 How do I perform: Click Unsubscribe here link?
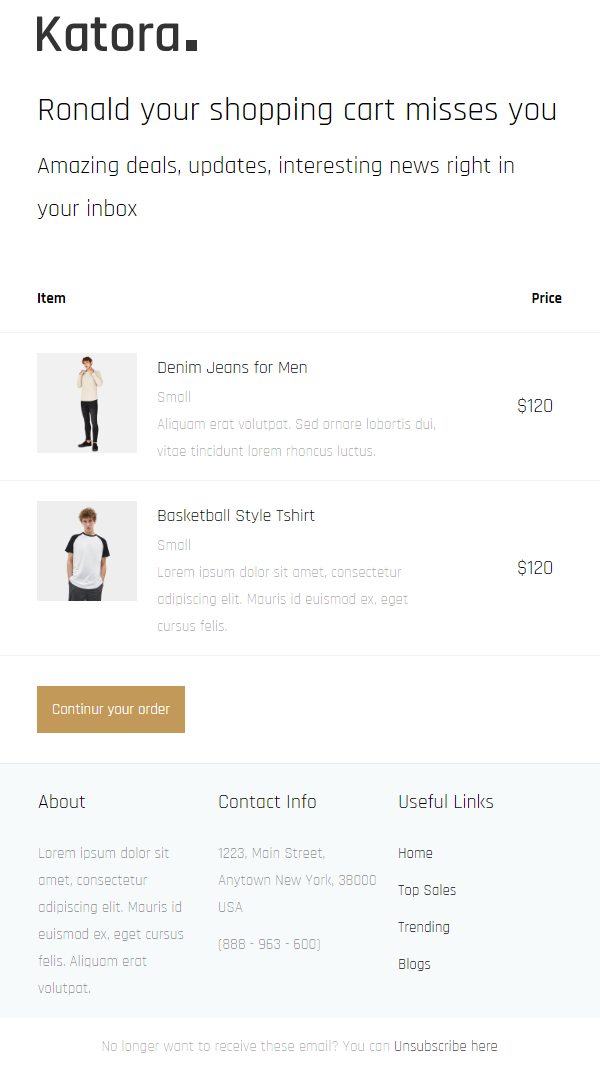[445, 1046]
